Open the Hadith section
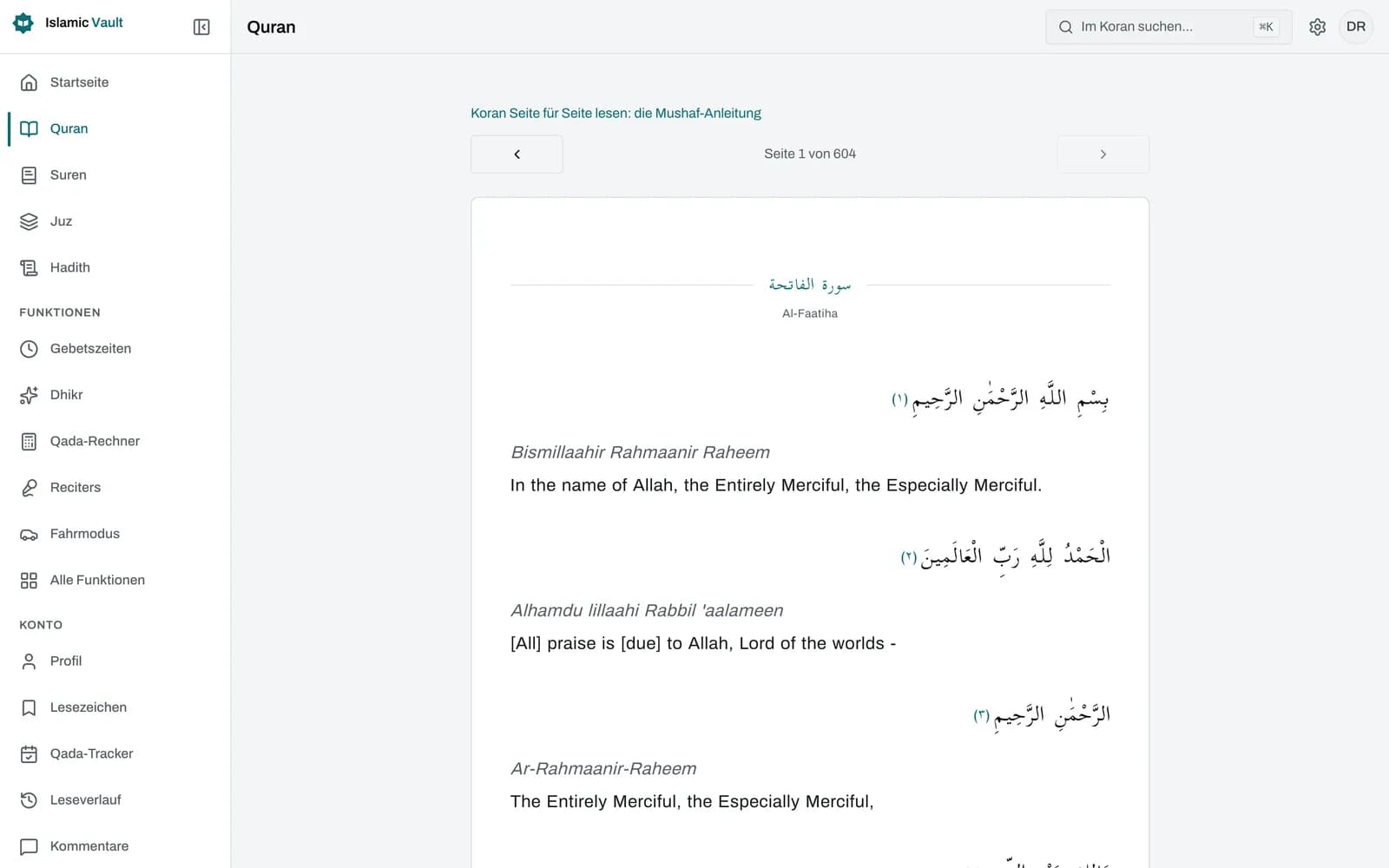 (x=115, y=267)
